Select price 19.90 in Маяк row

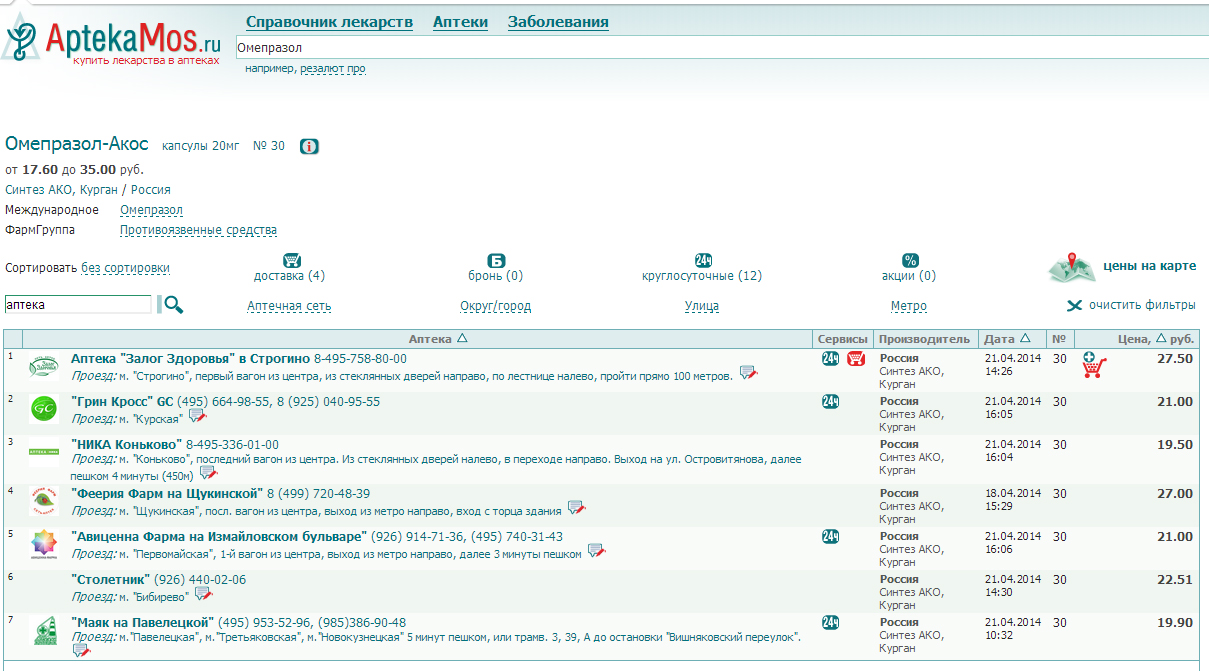(x=1175, y=622)
